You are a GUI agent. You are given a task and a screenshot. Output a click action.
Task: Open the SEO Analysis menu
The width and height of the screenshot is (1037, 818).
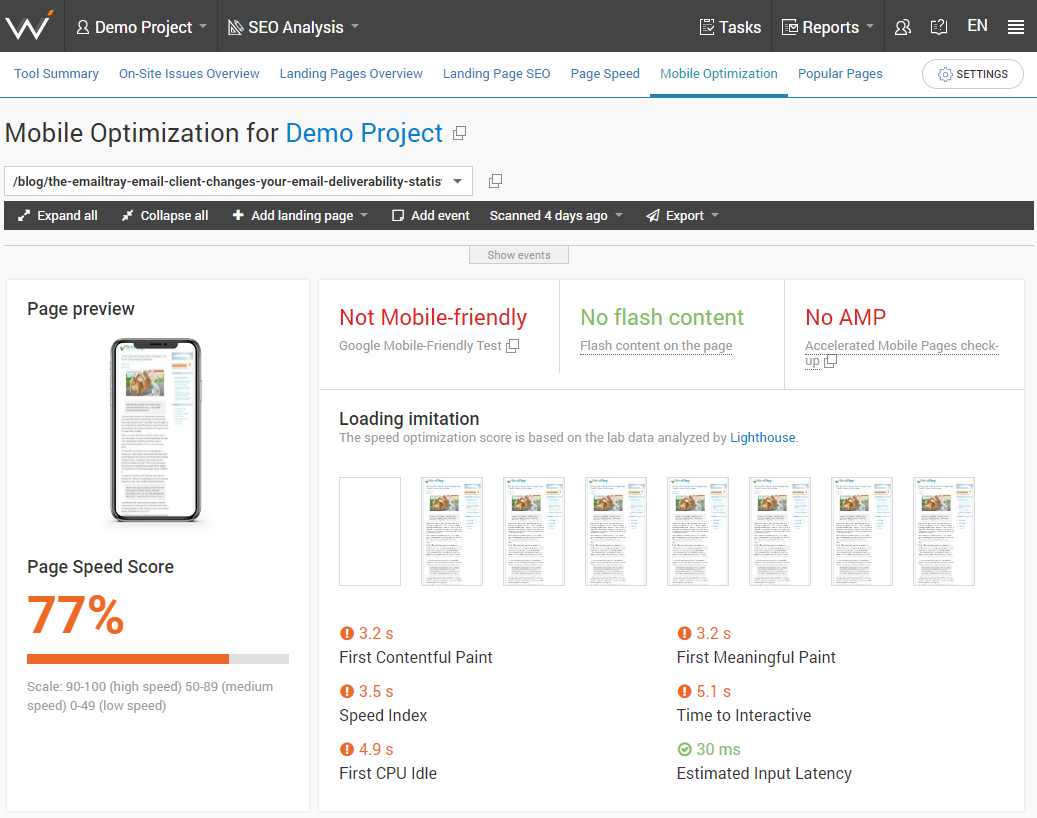[x=293, y=27]
